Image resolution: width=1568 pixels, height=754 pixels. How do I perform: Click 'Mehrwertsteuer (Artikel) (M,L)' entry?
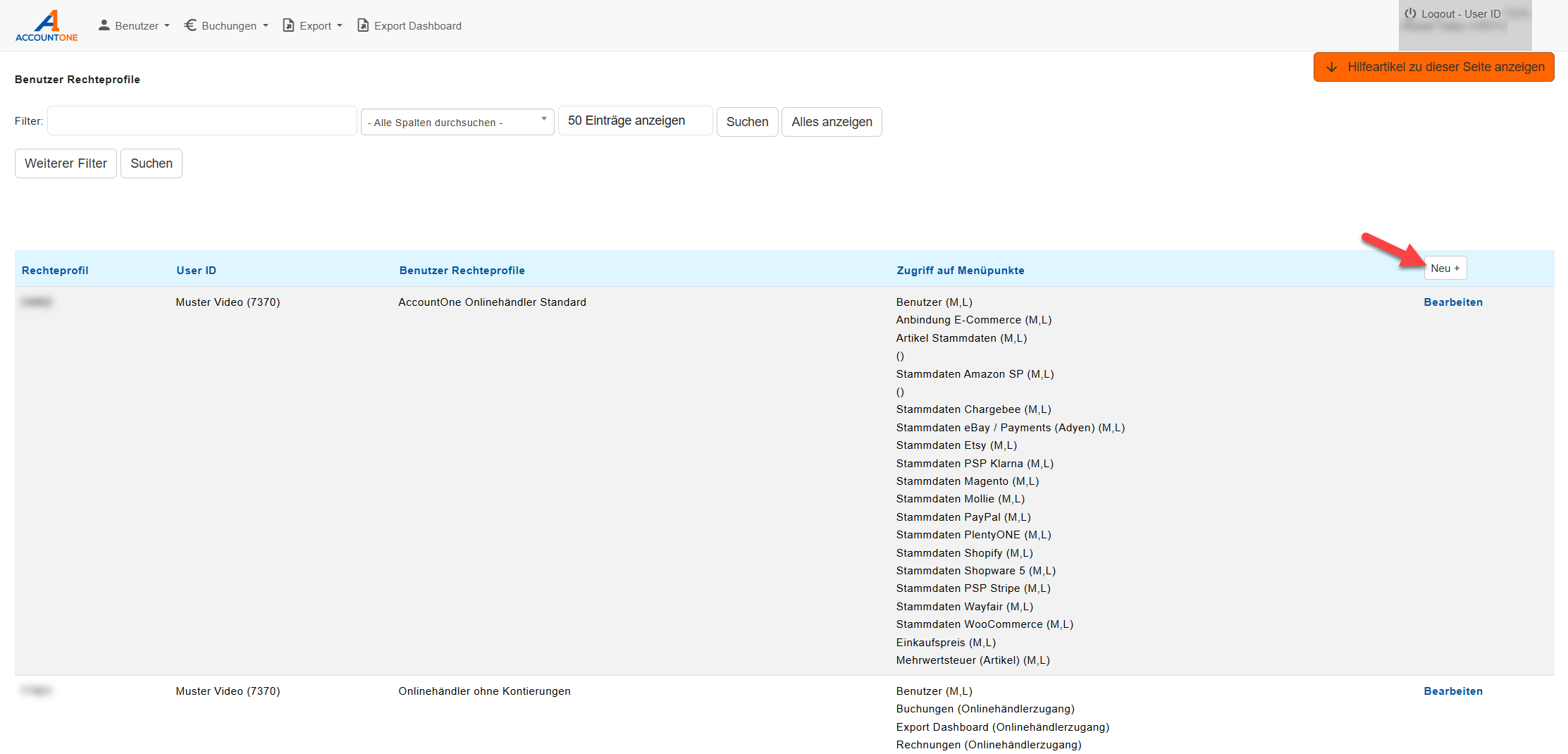(x=973, y=660)
